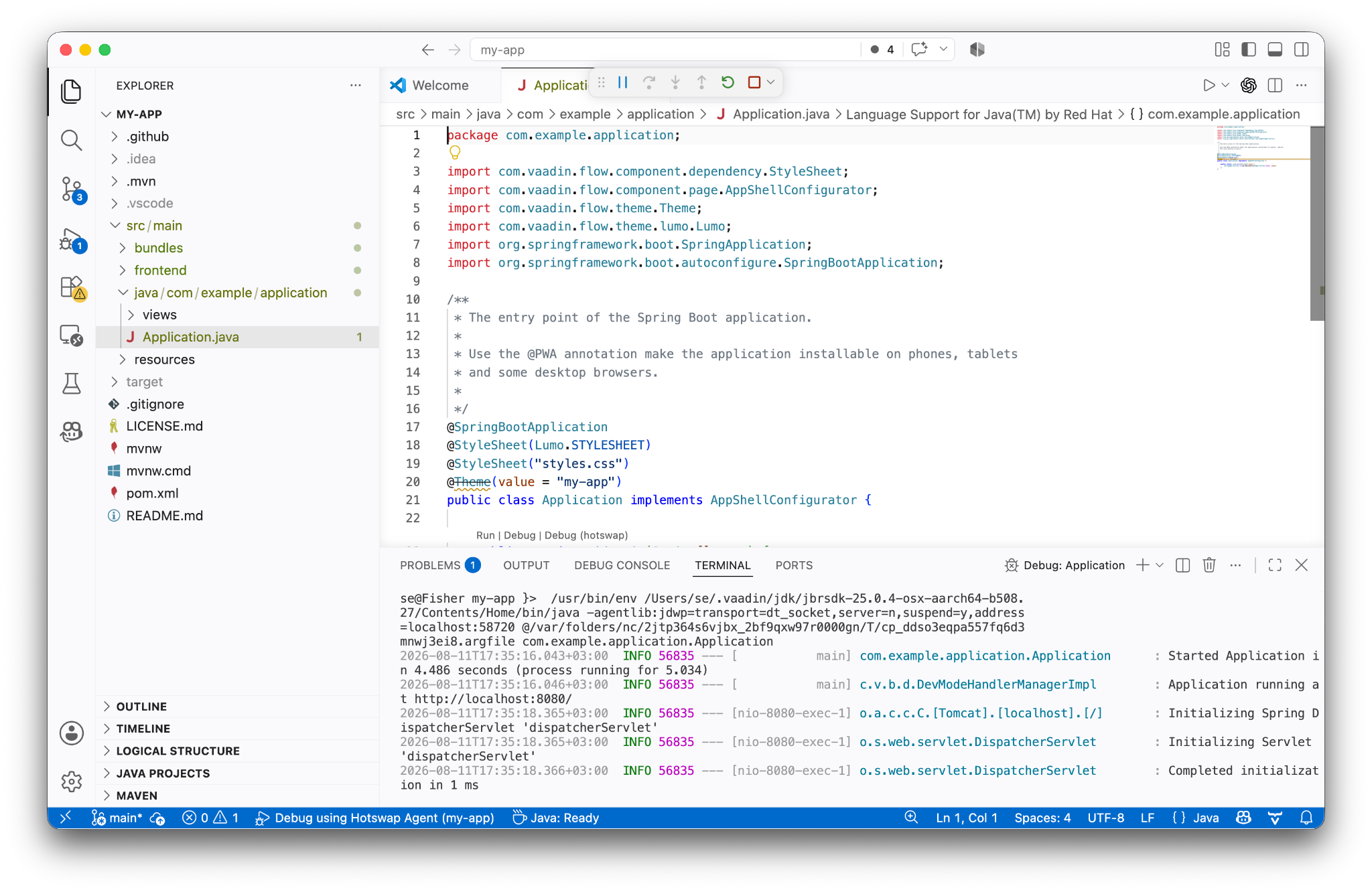
Task: Click Step Into in debug toolbar
Action: (x=675, y=82)
